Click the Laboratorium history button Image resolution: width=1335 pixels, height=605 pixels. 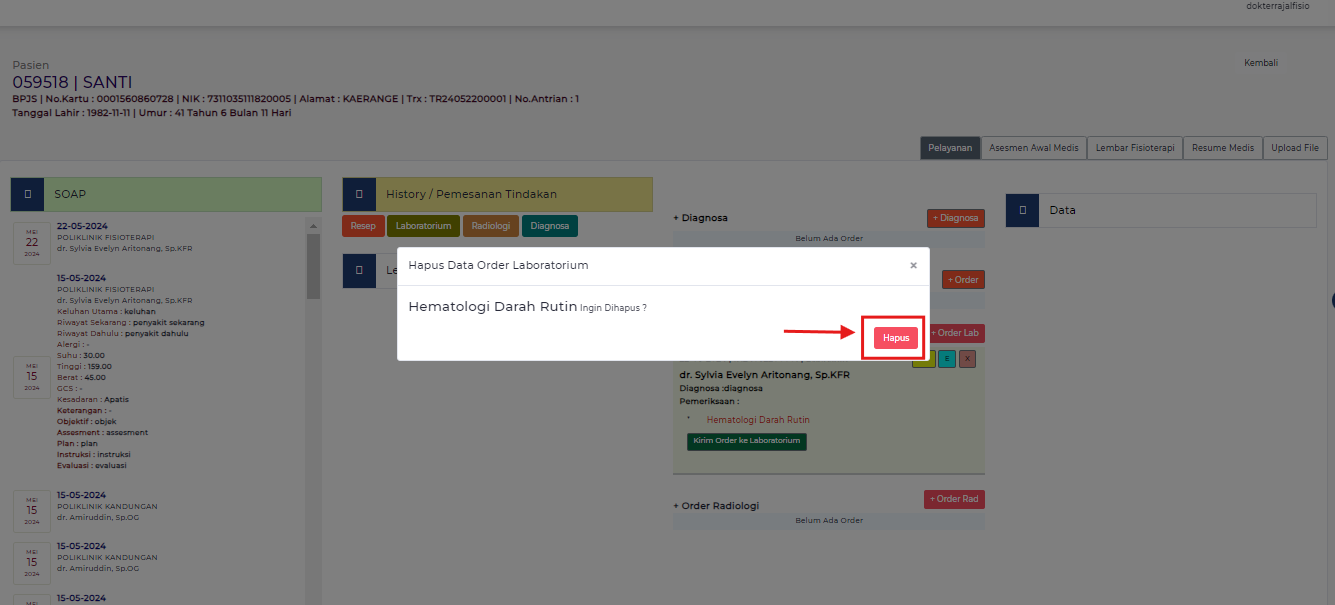click(x=423, y=226)
